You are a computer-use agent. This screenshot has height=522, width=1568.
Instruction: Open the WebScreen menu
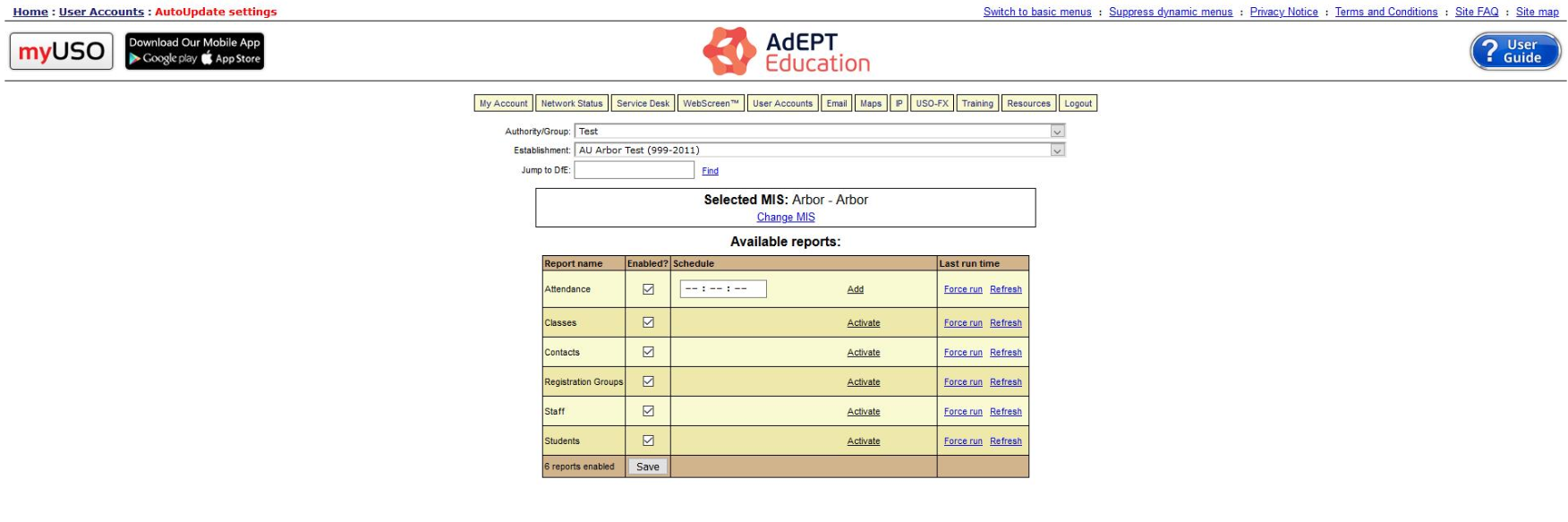coord(712,103)
